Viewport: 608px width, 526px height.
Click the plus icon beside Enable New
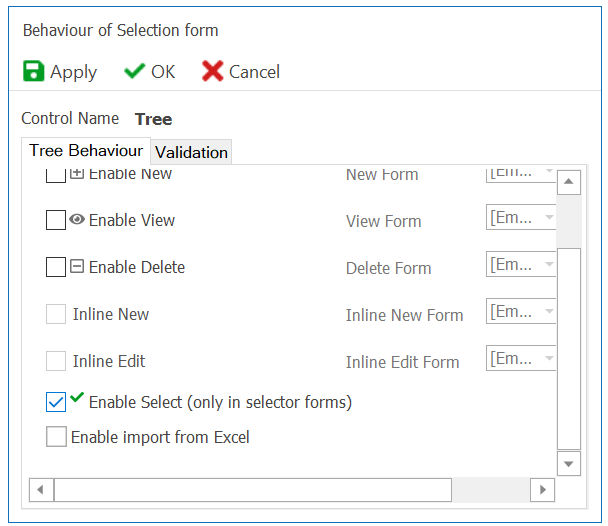tap(77, 174)
